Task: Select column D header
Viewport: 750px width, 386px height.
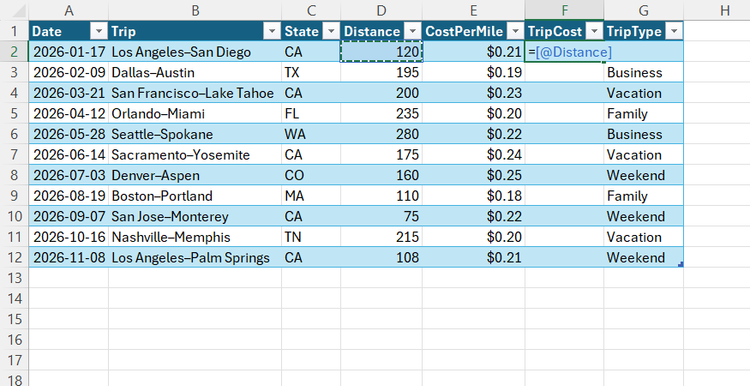Action: [381, 10]
